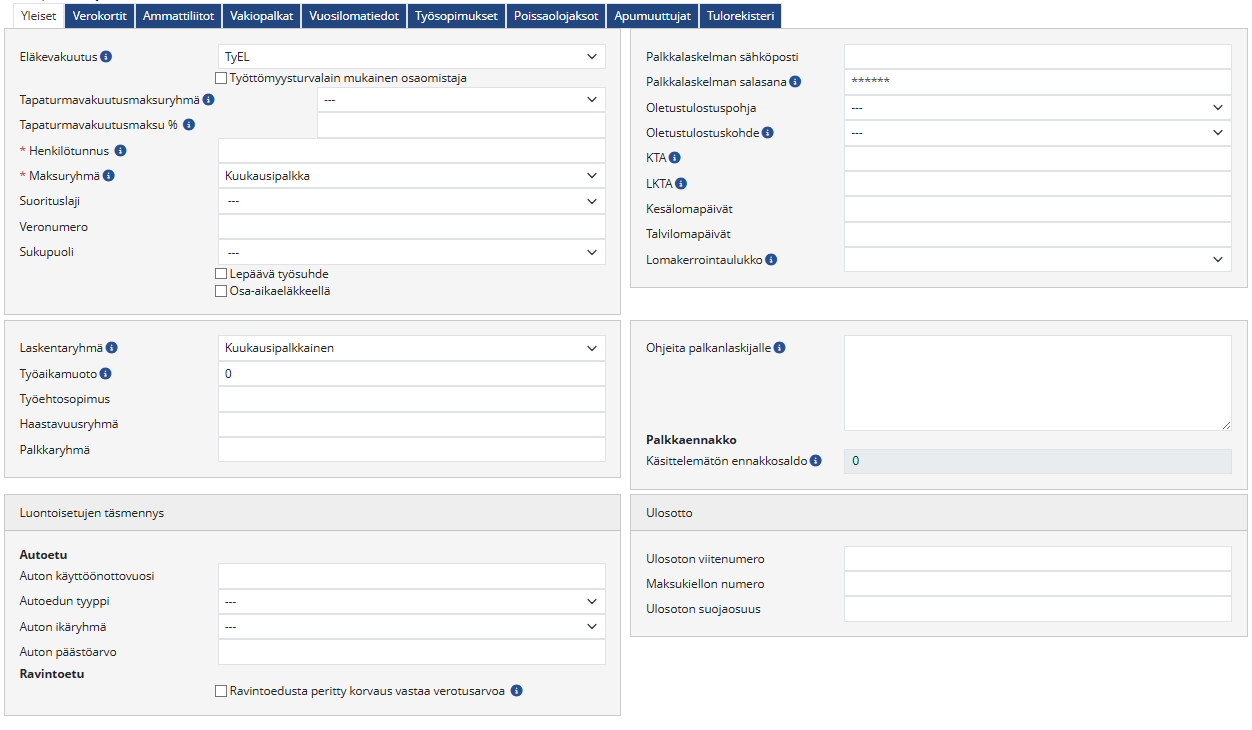Screen dimensions: 1252x730
Task: Tick the Lepäävä työsuhde checkbox
Action: [222, 274]
